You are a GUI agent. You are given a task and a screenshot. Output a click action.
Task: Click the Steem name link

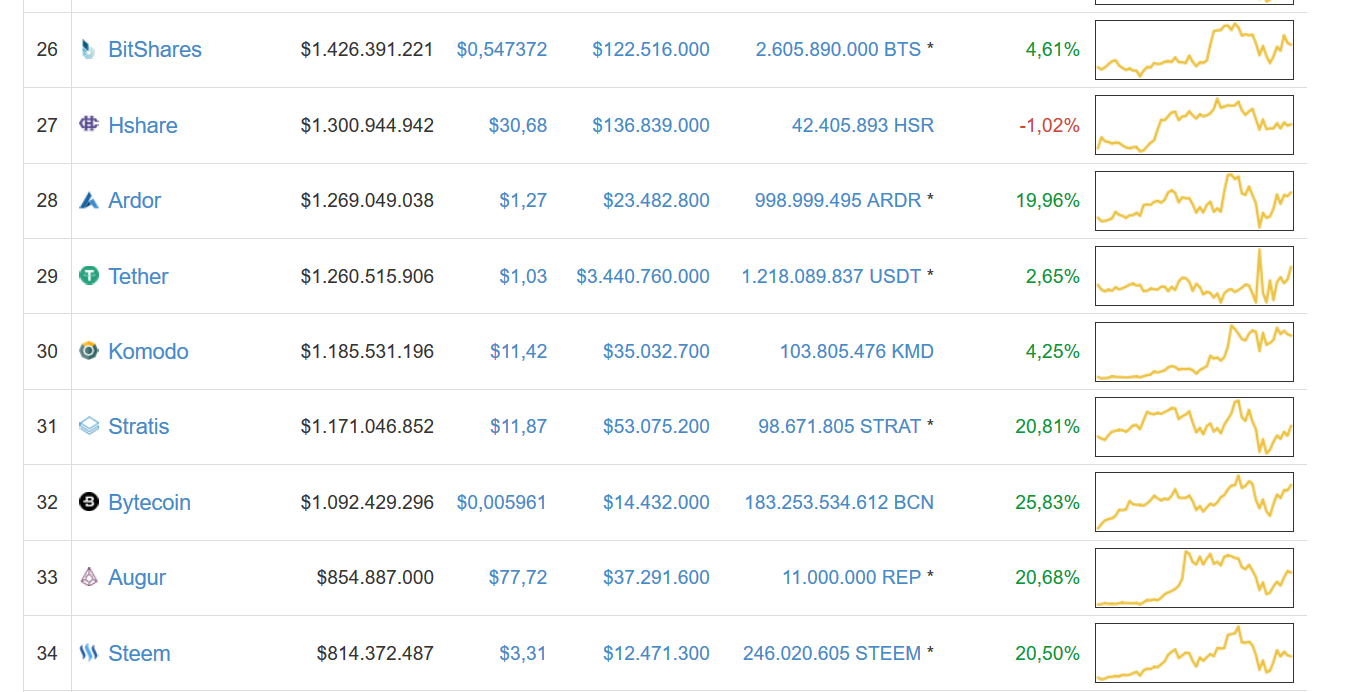[x=139, y=653]
